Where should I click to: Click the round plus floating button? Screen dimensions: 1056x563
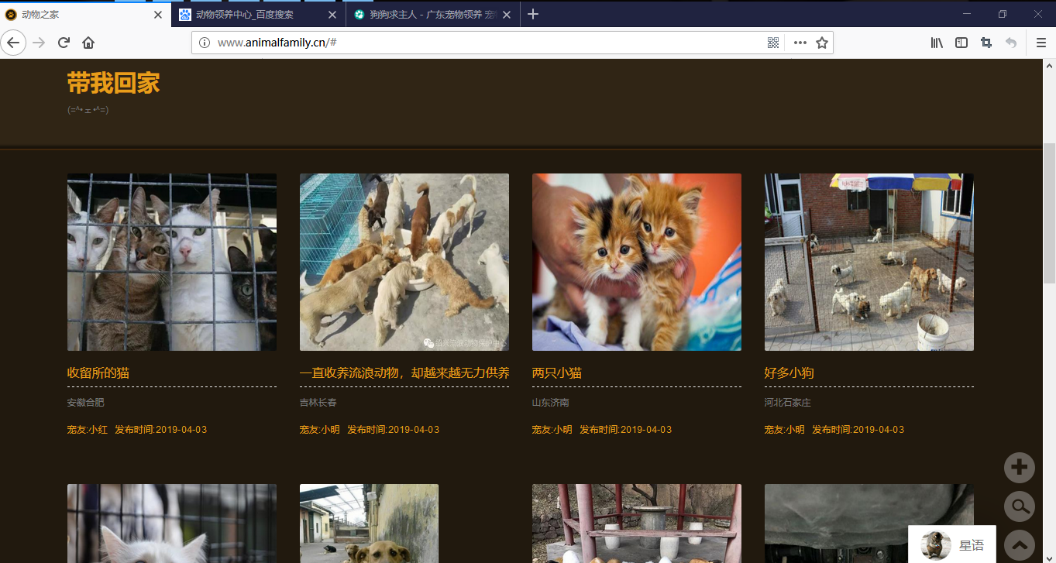coord(1020,467)
